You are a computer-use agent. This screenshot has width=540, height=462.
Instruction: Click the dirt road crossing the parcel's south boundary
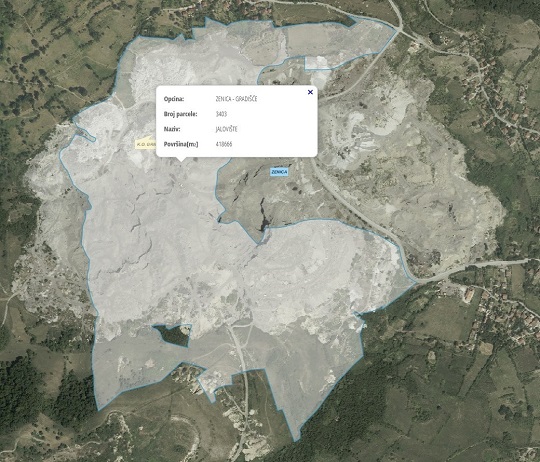[x=246, y=372]
